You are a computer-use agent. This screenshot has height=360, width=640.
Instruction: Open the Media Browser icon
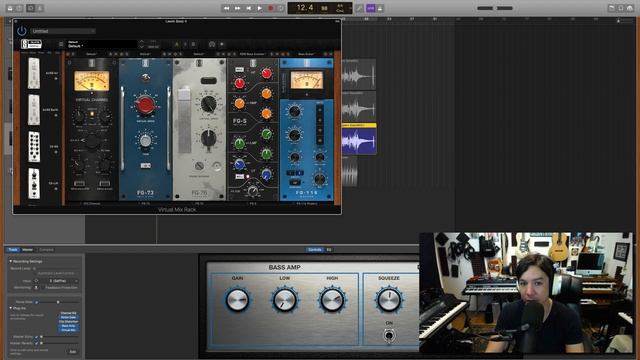(630, 8)
